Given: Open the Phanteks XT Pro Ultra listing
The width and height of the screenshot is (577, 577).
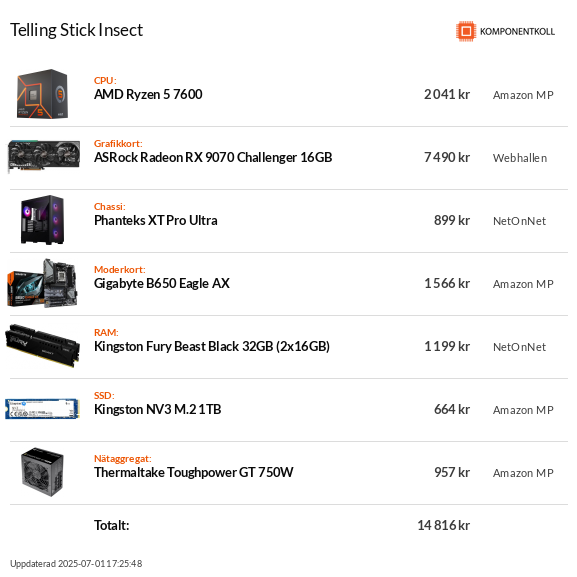Looking at the screenshot, I should tap(156, 220).
